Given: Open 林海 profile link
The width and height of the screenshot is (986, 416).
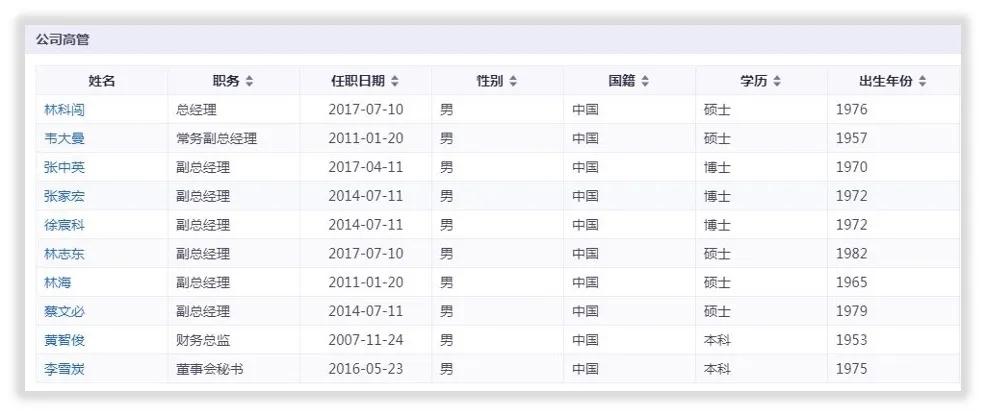Looking at the screenshot, I should point(58,283).
